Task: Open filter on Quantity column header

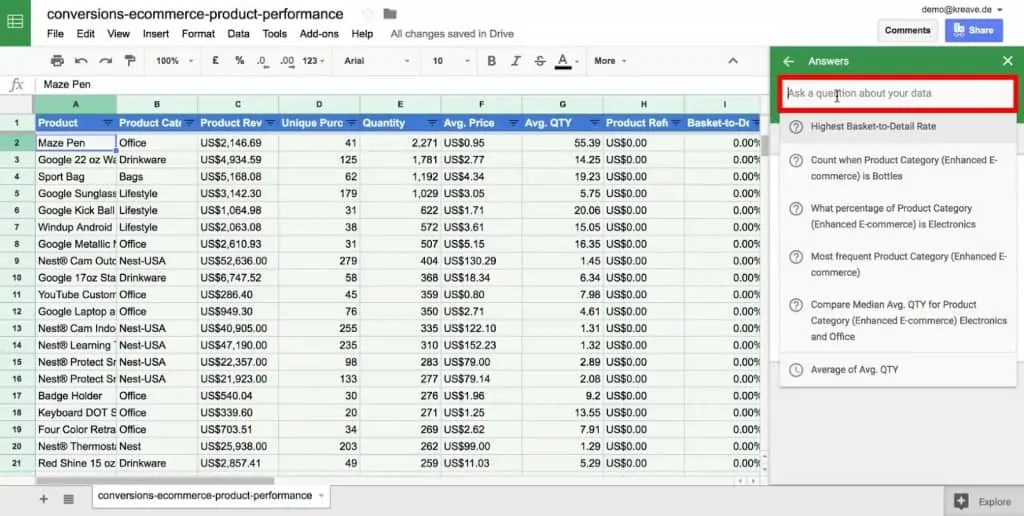Action: (432, 123)
